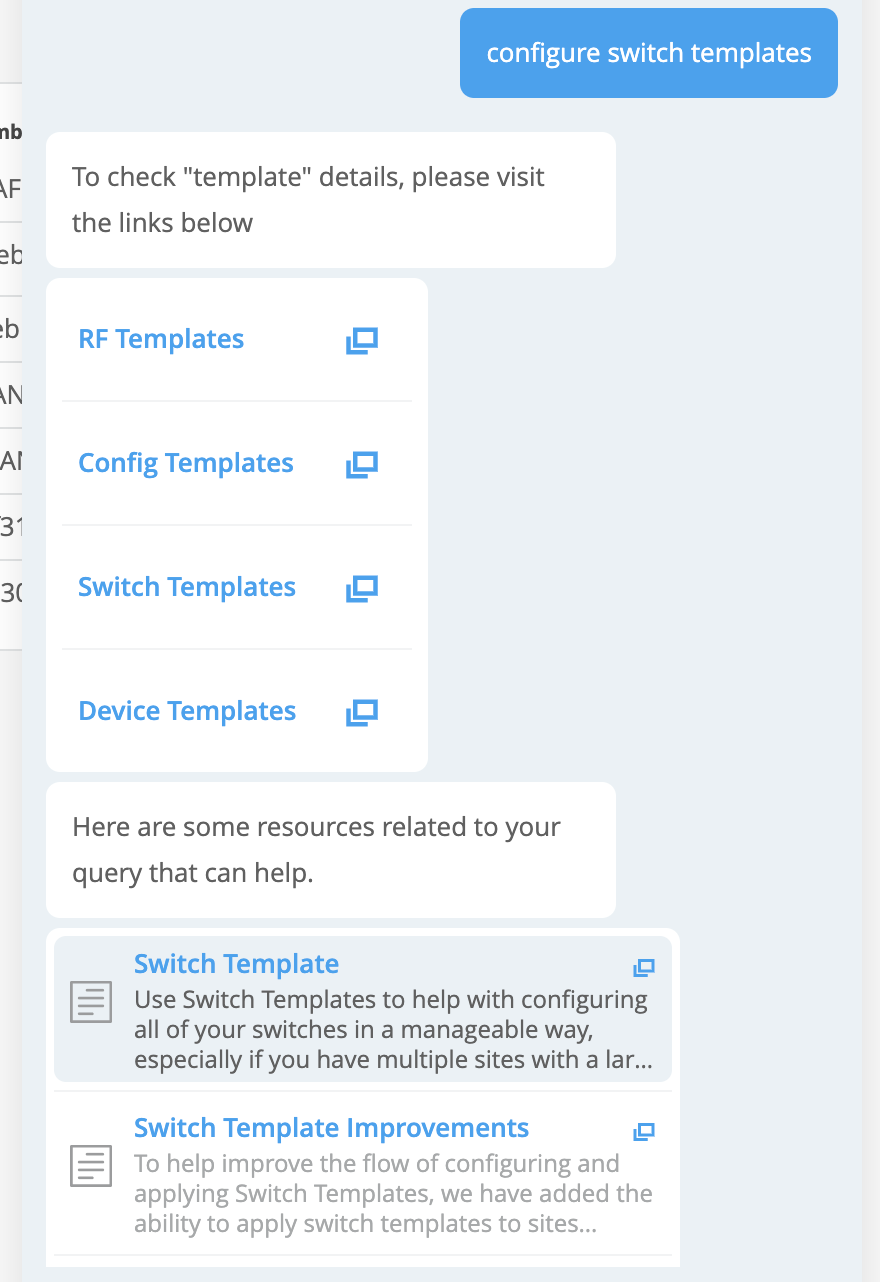Click Device Templates new-window icon

[361, 712]
